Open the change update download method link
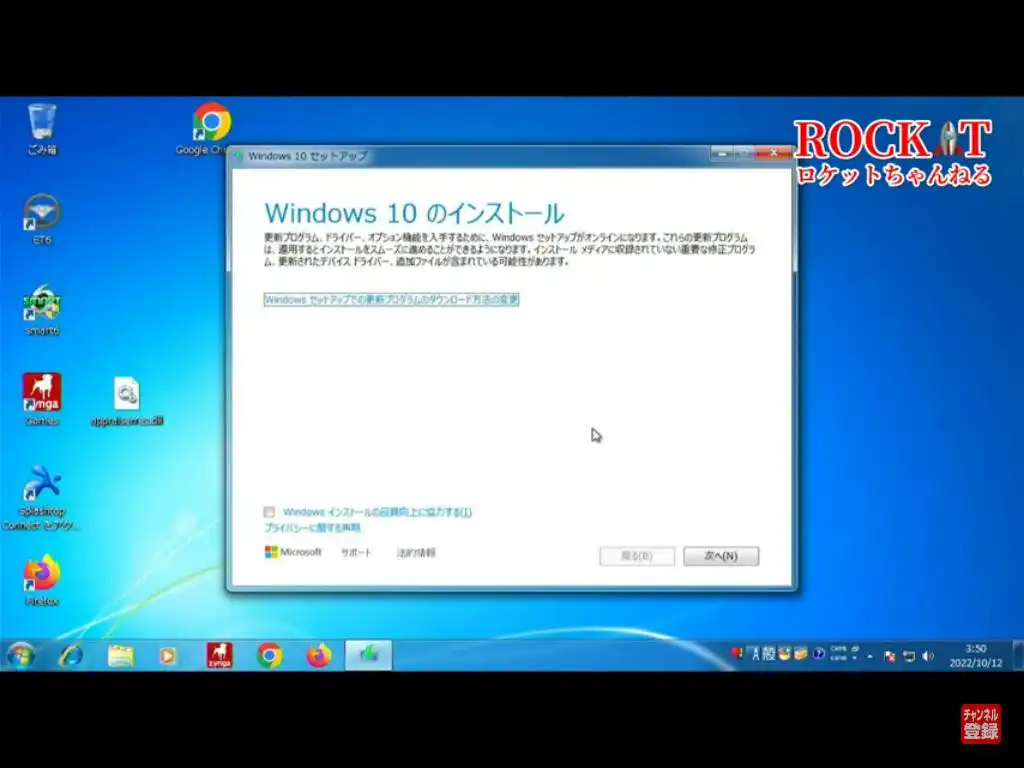The width and height of the screenshot is (1024, 768). pos(391,300)
